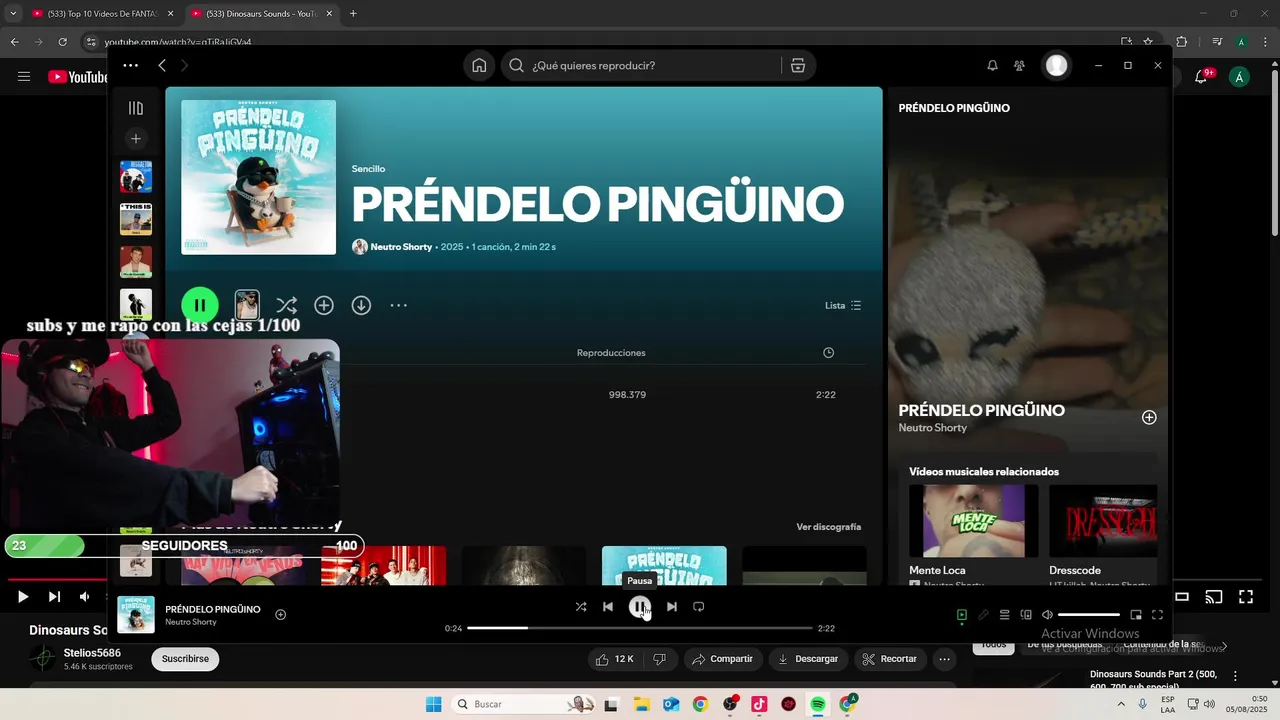Open the Lista view dropdown
This screenshot has height=720, width=1280.
tap(843, 305)
